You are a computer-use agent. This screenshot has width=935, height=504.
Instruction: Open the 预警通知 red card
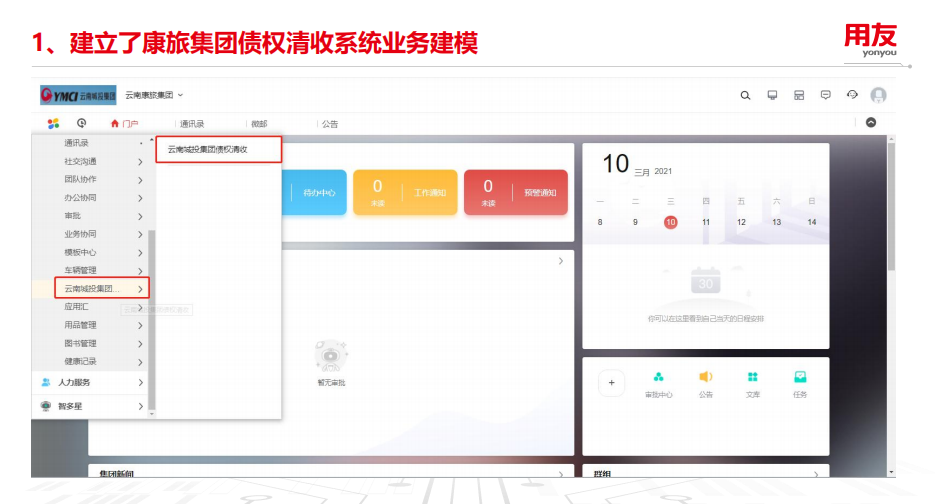tap(516, 193)
